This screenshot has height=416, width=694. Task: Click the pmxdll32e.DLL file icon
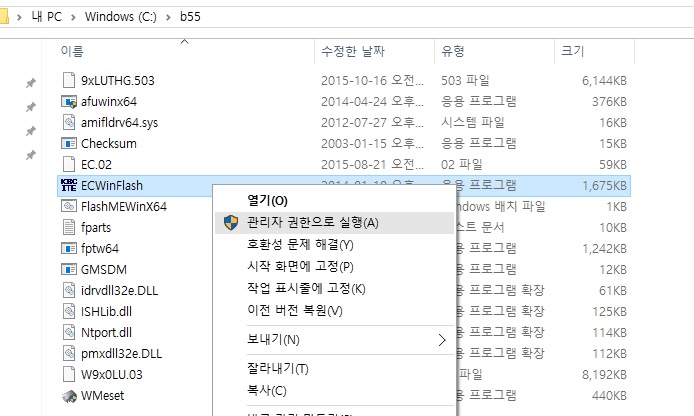point(69,354)
